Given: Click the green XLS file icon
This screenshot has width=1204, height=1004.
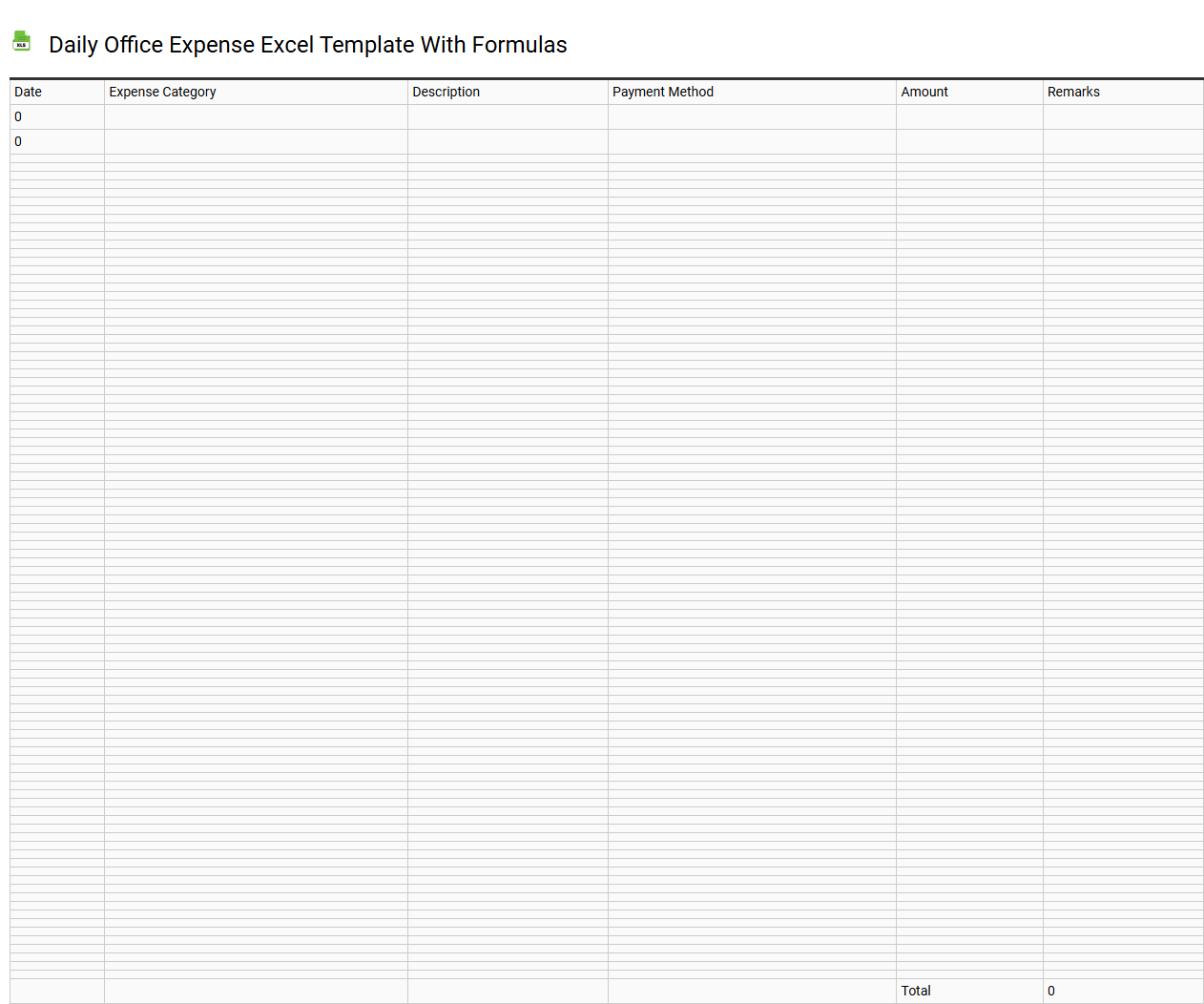Looking at the screenshot, I should click(x=21, y=42).
